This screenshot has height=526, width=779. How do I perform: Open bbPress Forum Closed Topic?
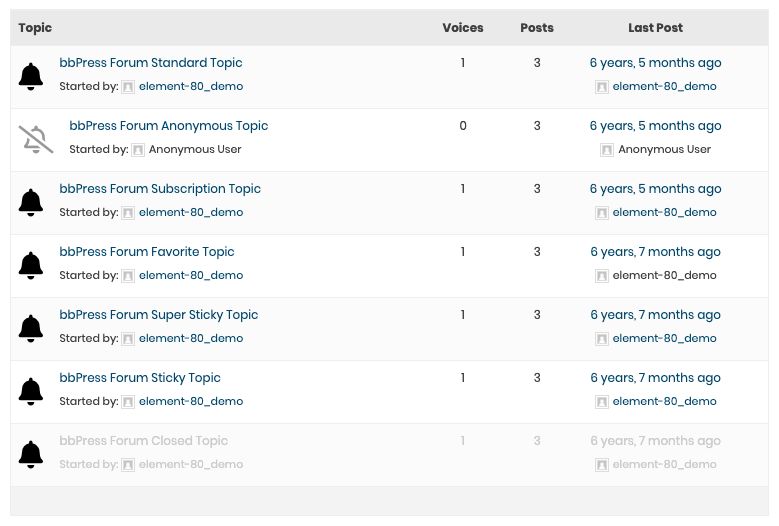pos(144,441)
